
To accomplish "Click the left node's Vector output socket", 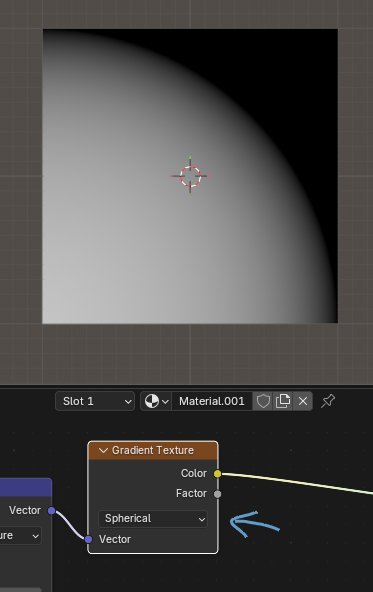I will (x=51, y=511).
